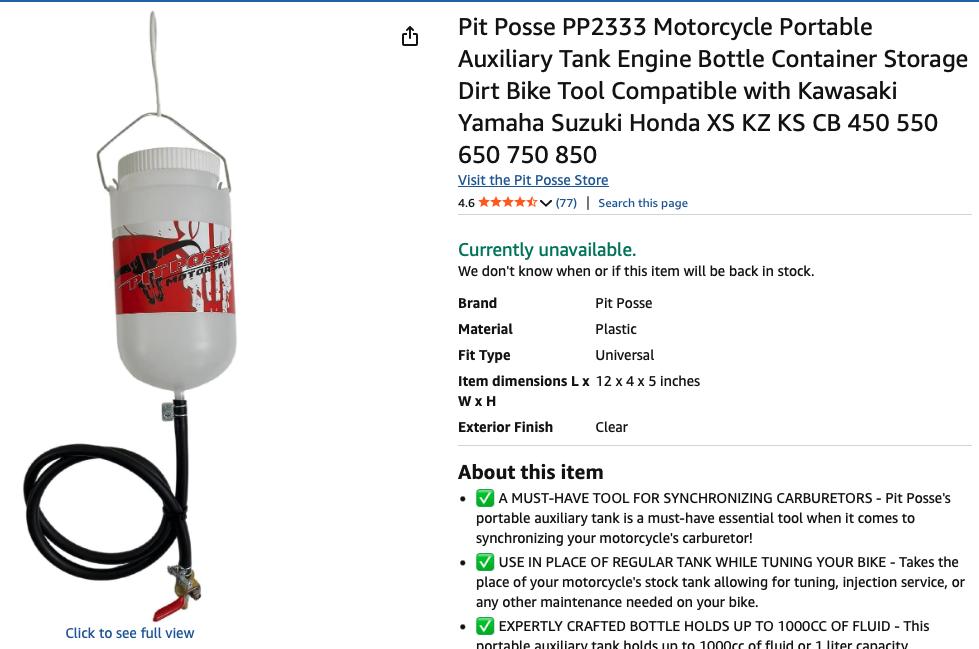Click the Search this page link
Screen dimensions: 979x649
[x=642, y=203]
